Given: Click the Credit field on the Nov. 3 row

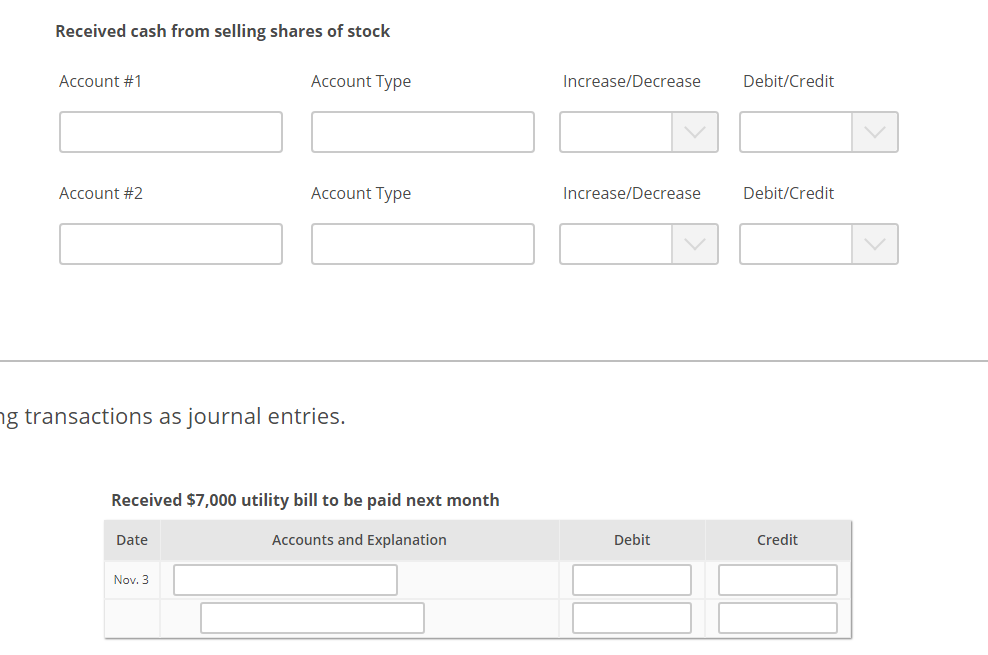Looking at the screenshot, I should [x=777, y=579].
